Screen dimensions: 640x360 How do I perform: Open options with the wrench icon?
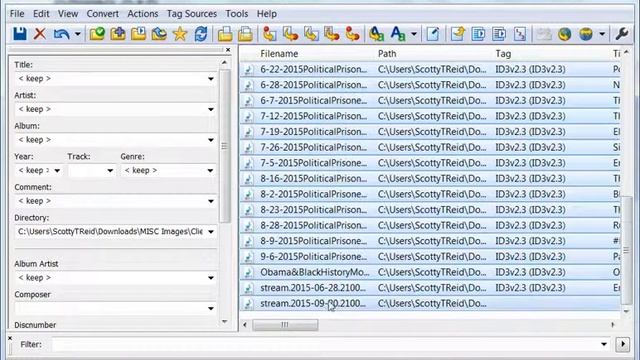click(x=621, y=34)
